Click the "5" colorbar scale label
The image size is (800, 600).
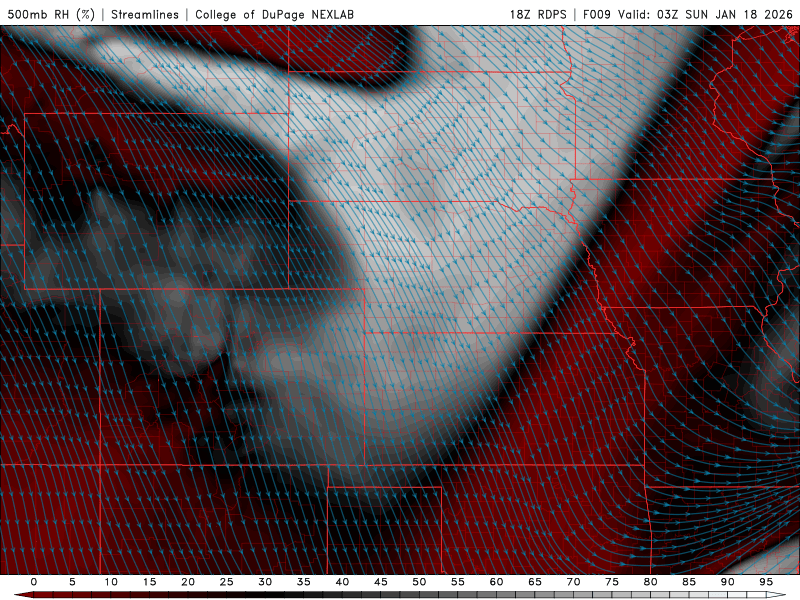[72, 582]
